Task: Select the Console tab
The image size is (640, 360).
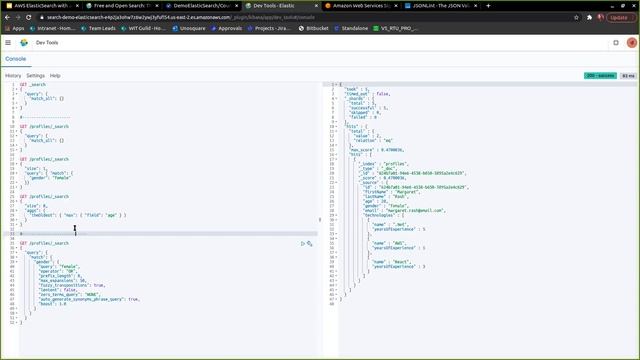Action: pos(16,59)
